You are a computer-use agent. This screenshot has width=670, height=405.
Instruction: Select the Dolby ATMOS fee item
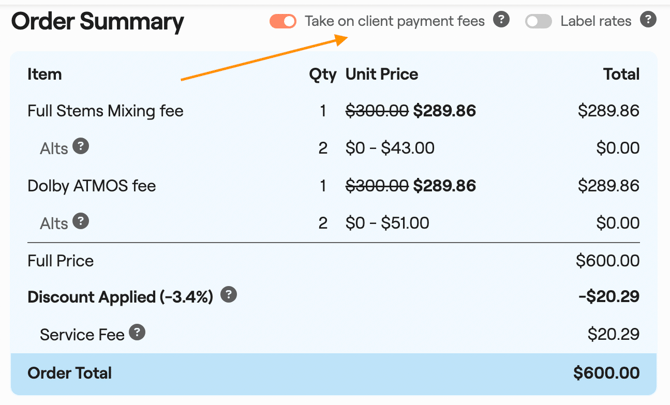[x=91, y=186]
